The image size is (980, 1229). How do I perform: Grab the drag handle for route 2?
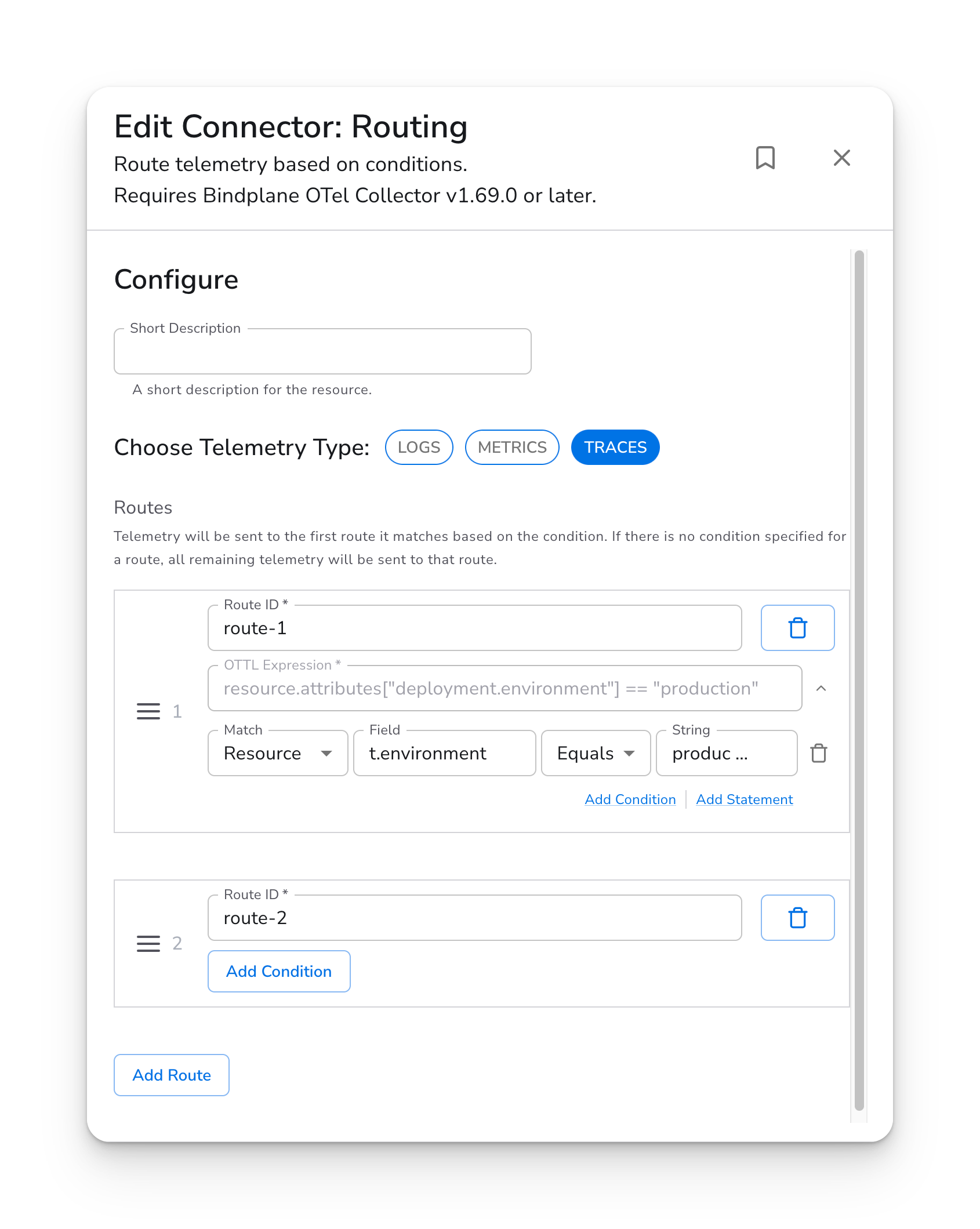[x=148, y=943]
